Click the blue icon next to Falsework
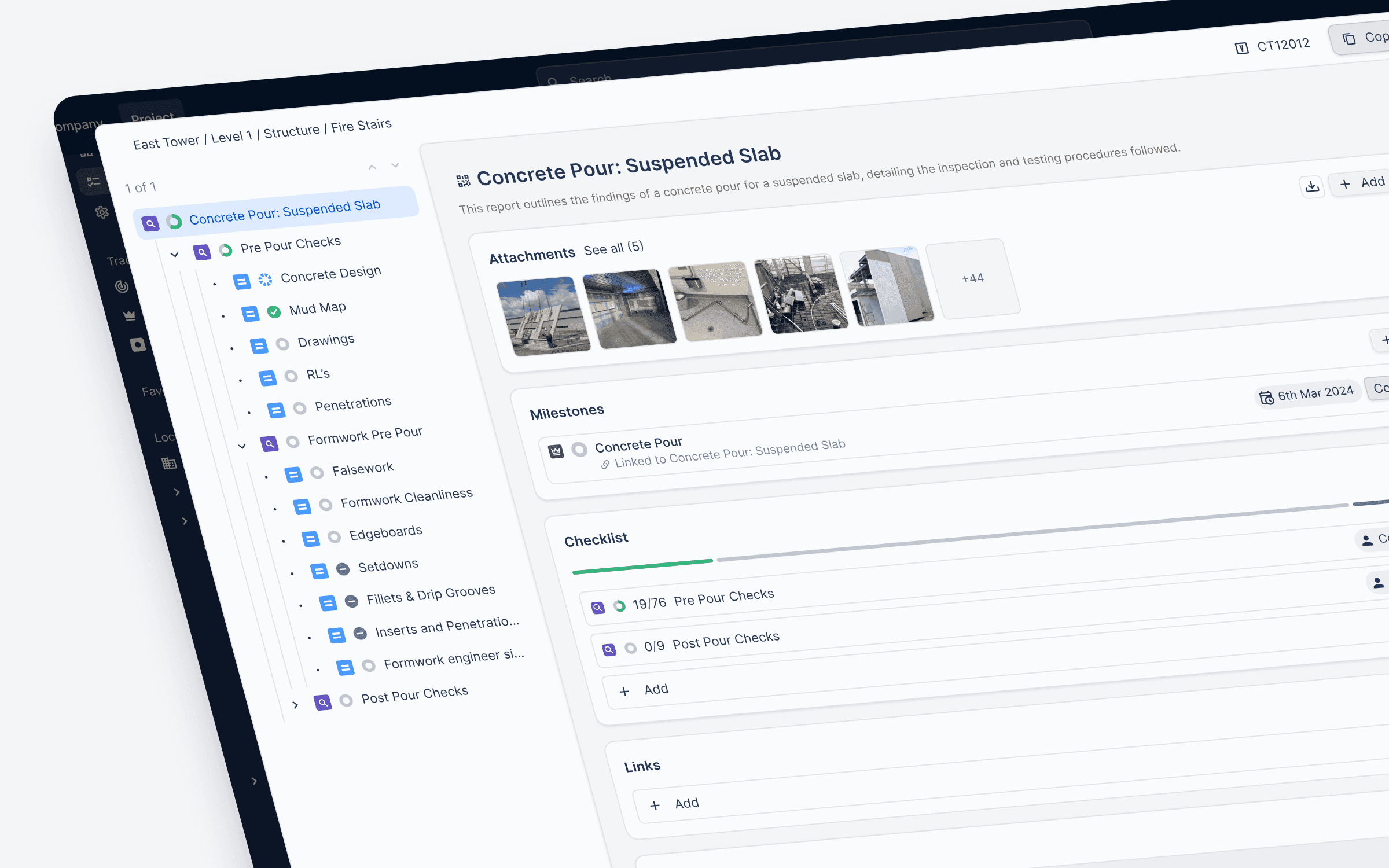Viewport: 1389px width, 868px height. tap(293, 475)
